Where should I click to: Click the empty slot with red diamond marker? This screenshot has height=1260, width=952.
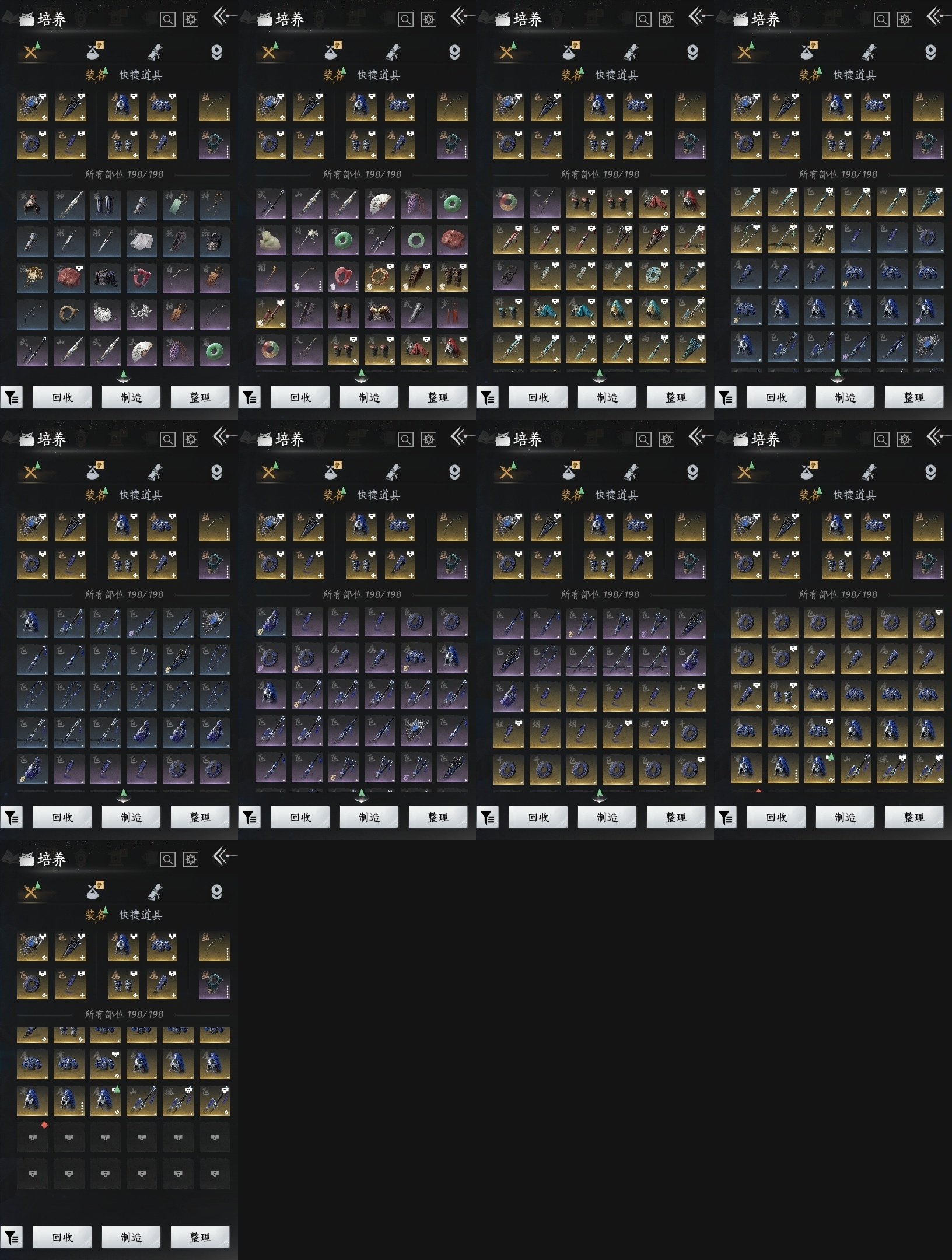tap(33, 1137)
